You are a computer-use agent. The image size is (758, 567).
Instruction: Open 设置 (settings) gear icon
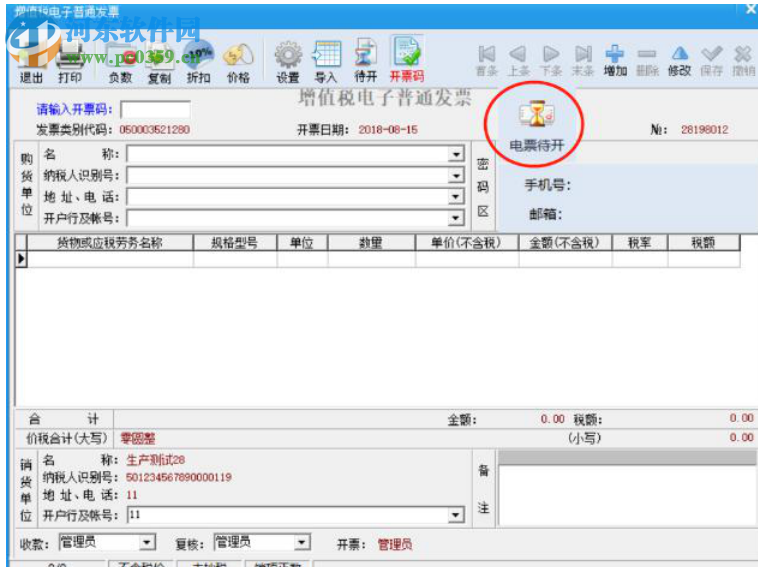click(x=288, y=62)
